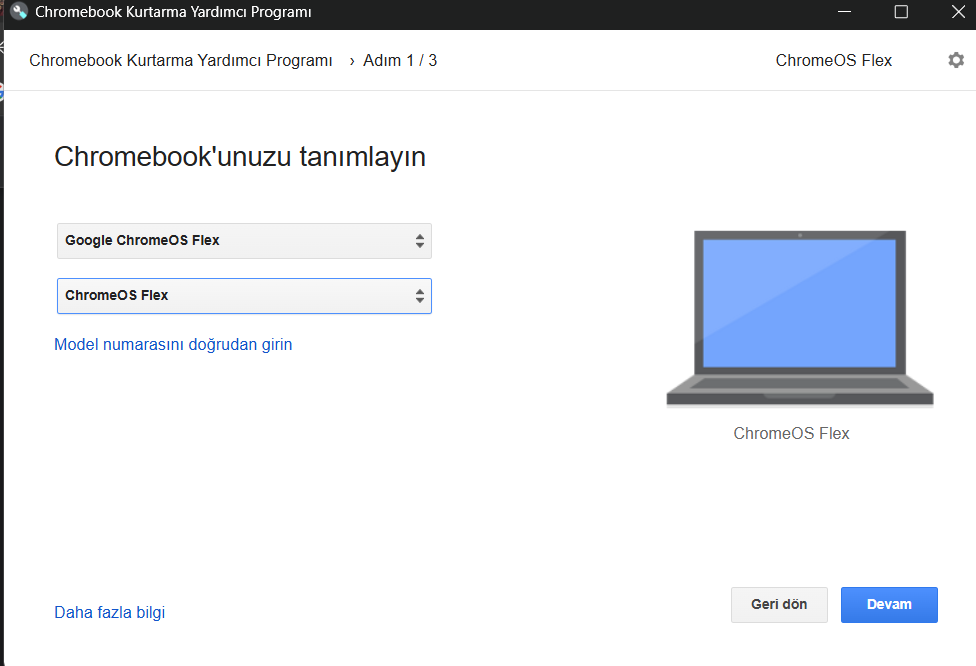Click the wrench app icon in title bar
This screenshot has height=666, width=976.
coord(19,12)
